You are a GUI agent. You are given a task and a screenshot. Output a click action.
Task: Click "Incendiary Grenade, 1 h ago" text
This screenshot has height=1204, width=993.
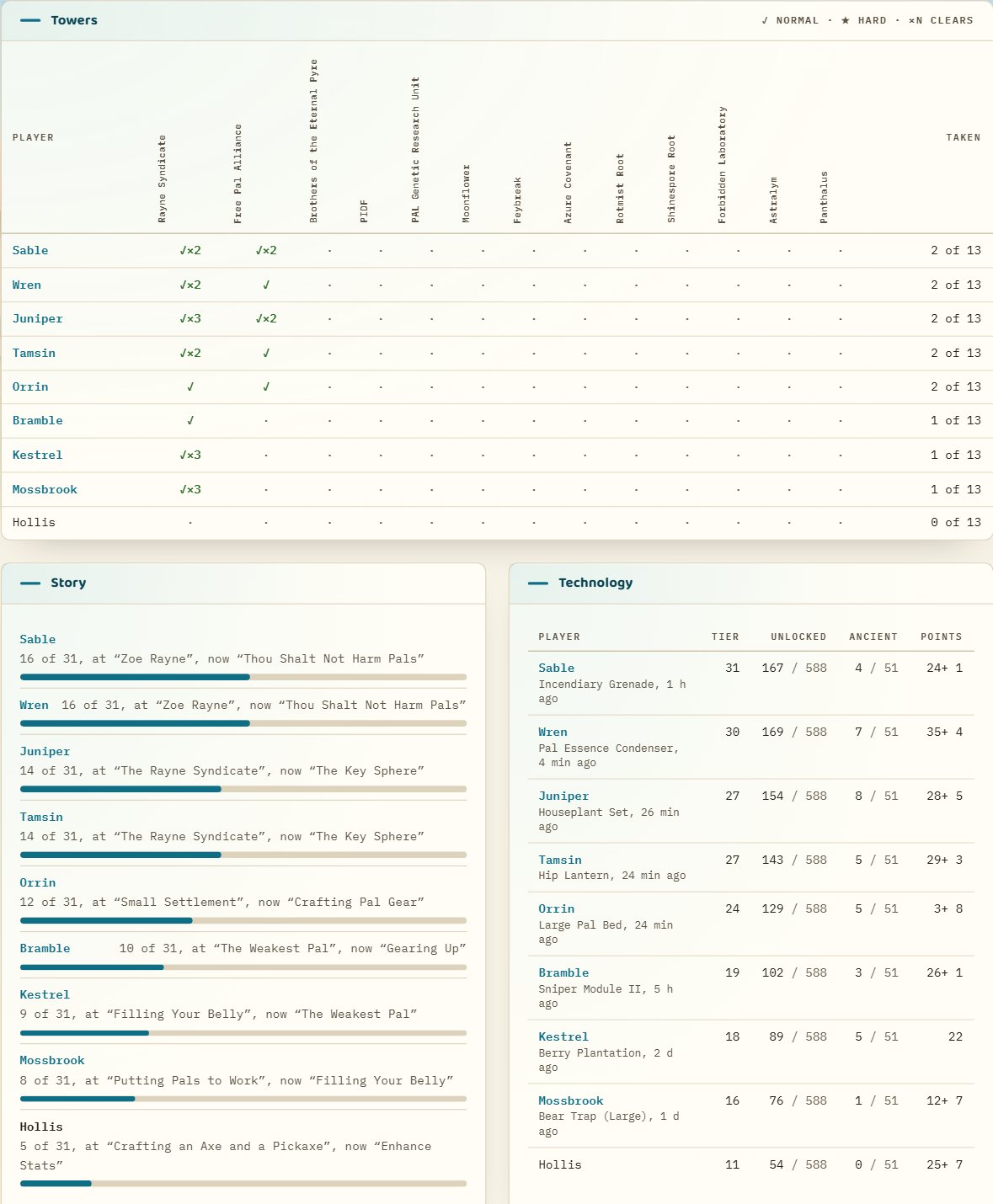point(612,692)
